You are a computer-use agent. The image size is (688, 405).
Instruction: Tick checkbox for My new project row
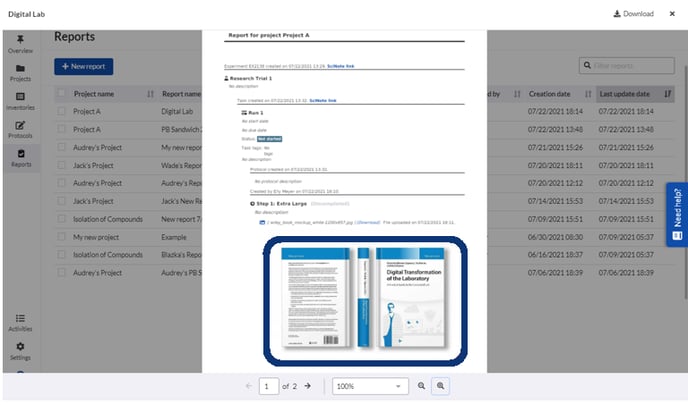61,237
